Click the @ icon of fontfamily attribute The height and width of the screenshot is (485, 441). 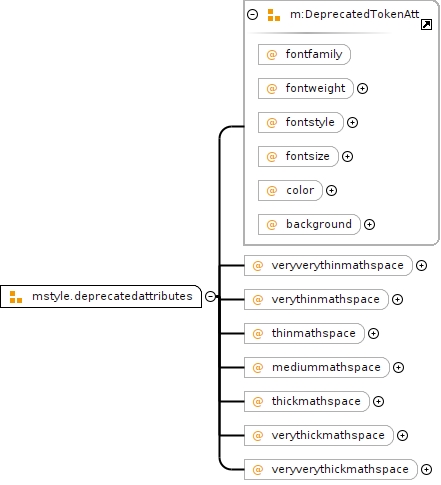point(272,54)
